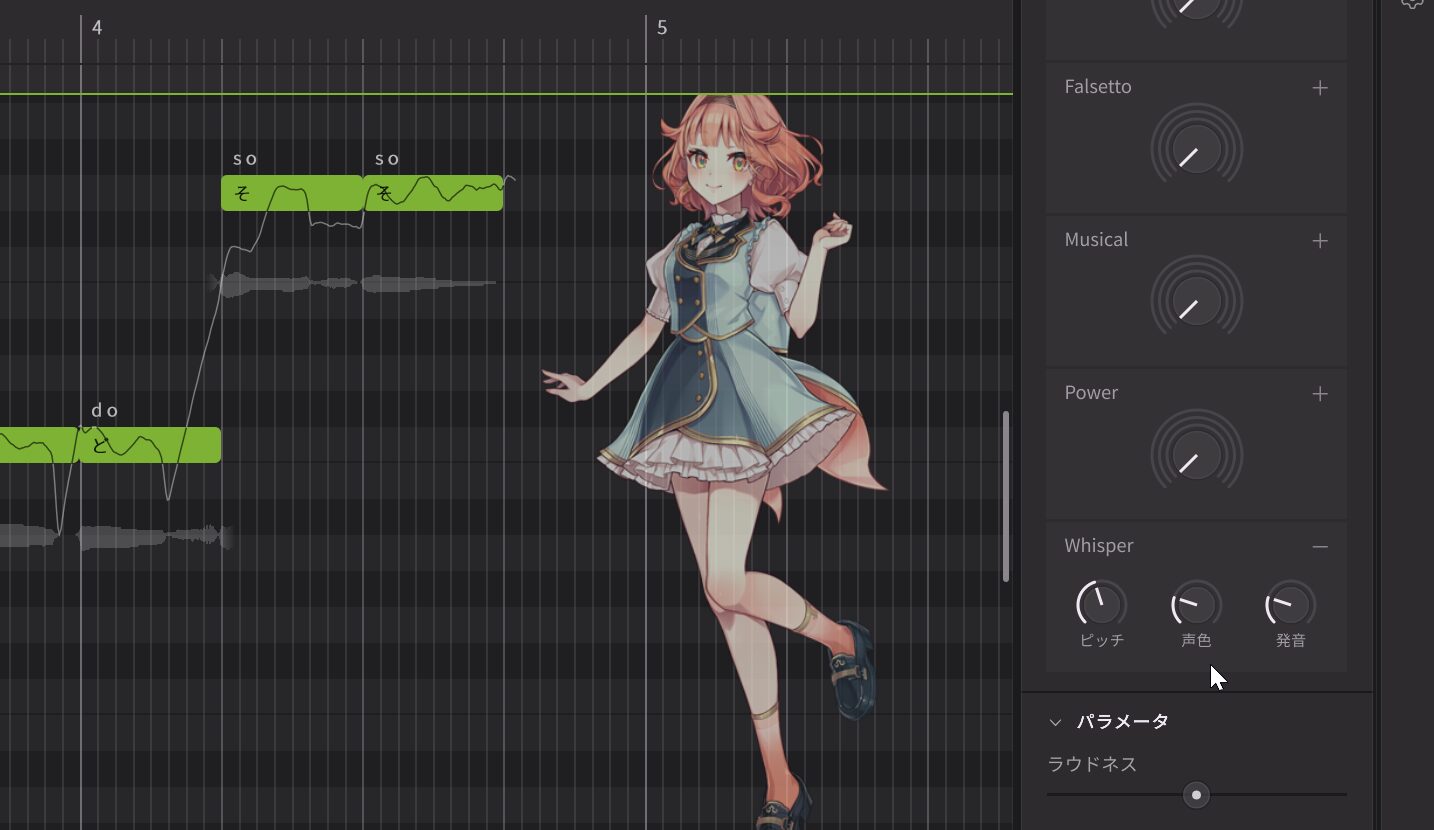Click the Musical knob
Viewport: 1434px width, 830px height.
click(1196, 302)
